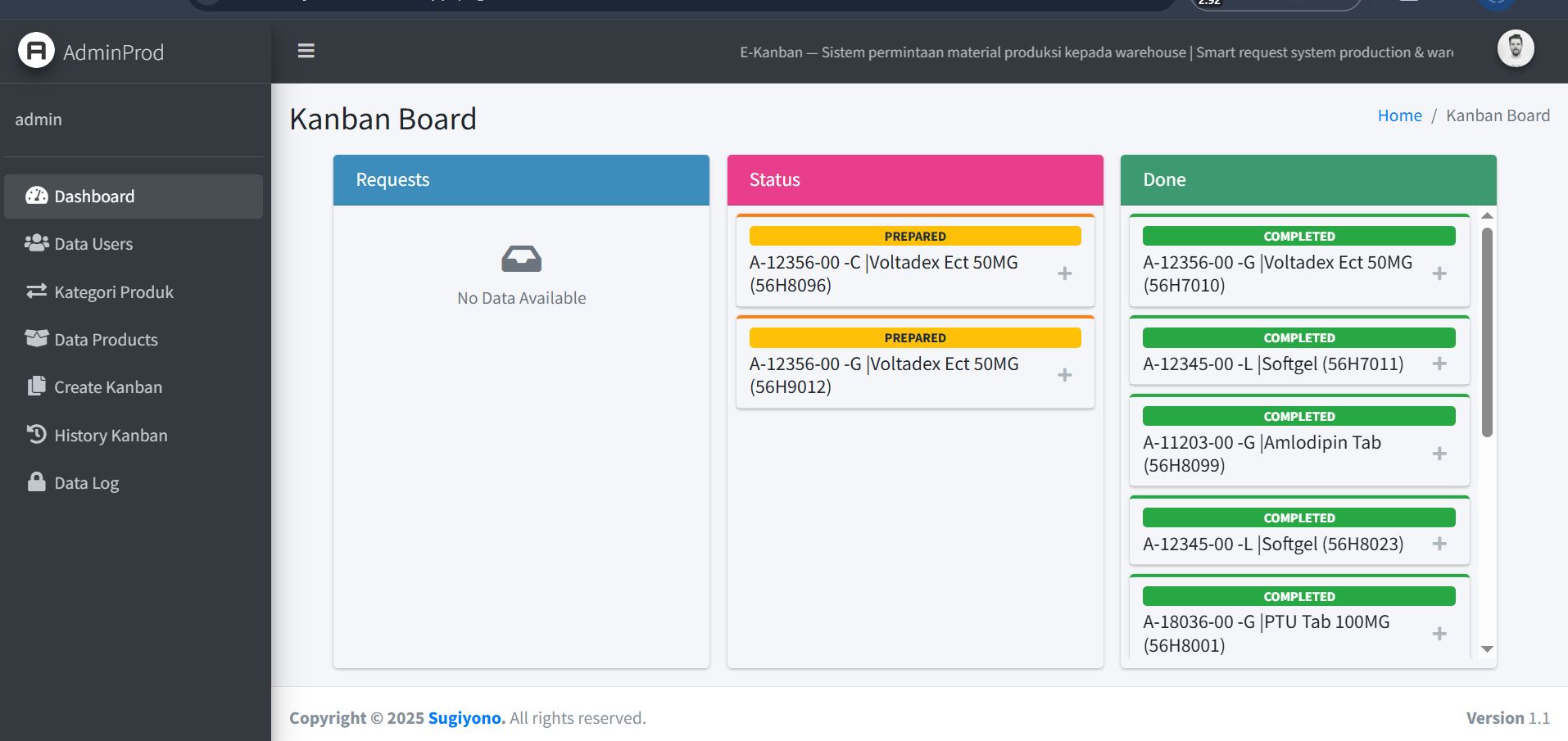The height and width of the screenshot is (741, 1568).
Task: Click the Done column scrollbar thumb
Action: click(1487, 332)
